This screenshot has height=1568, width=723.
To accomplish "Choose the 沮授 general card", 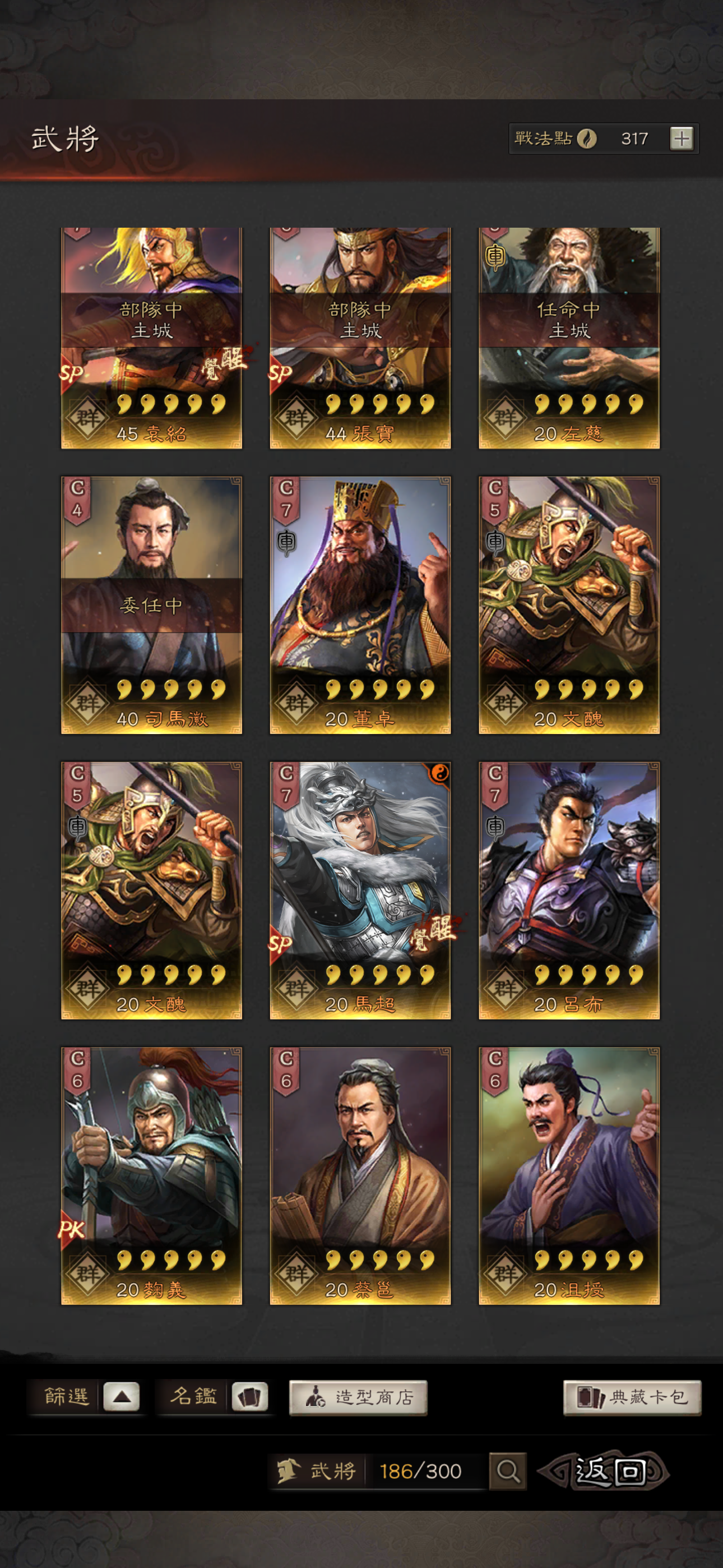I will point(569,1175).
